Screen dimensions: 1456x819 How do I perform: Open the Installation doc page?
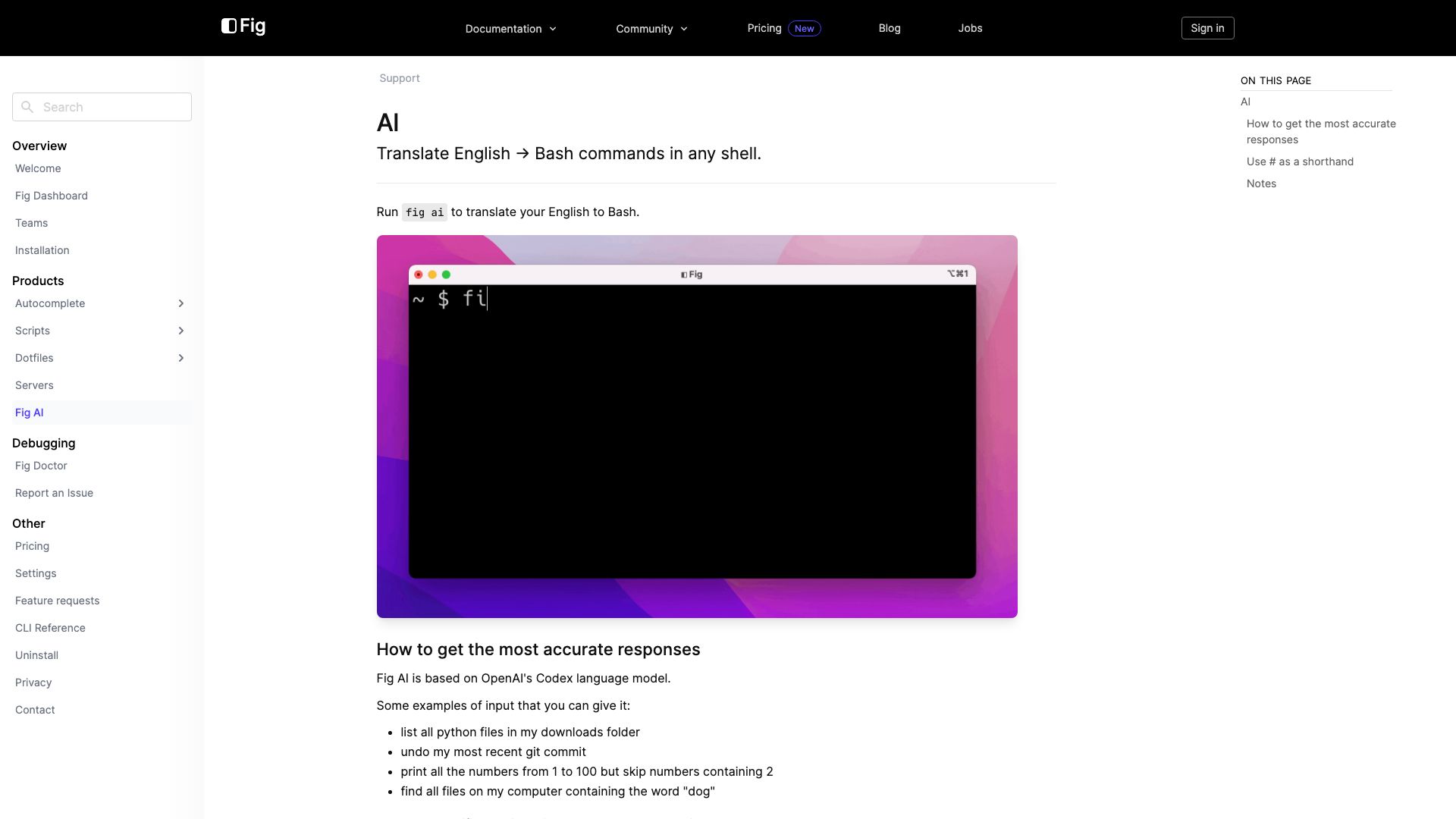(x=42, y=250)
